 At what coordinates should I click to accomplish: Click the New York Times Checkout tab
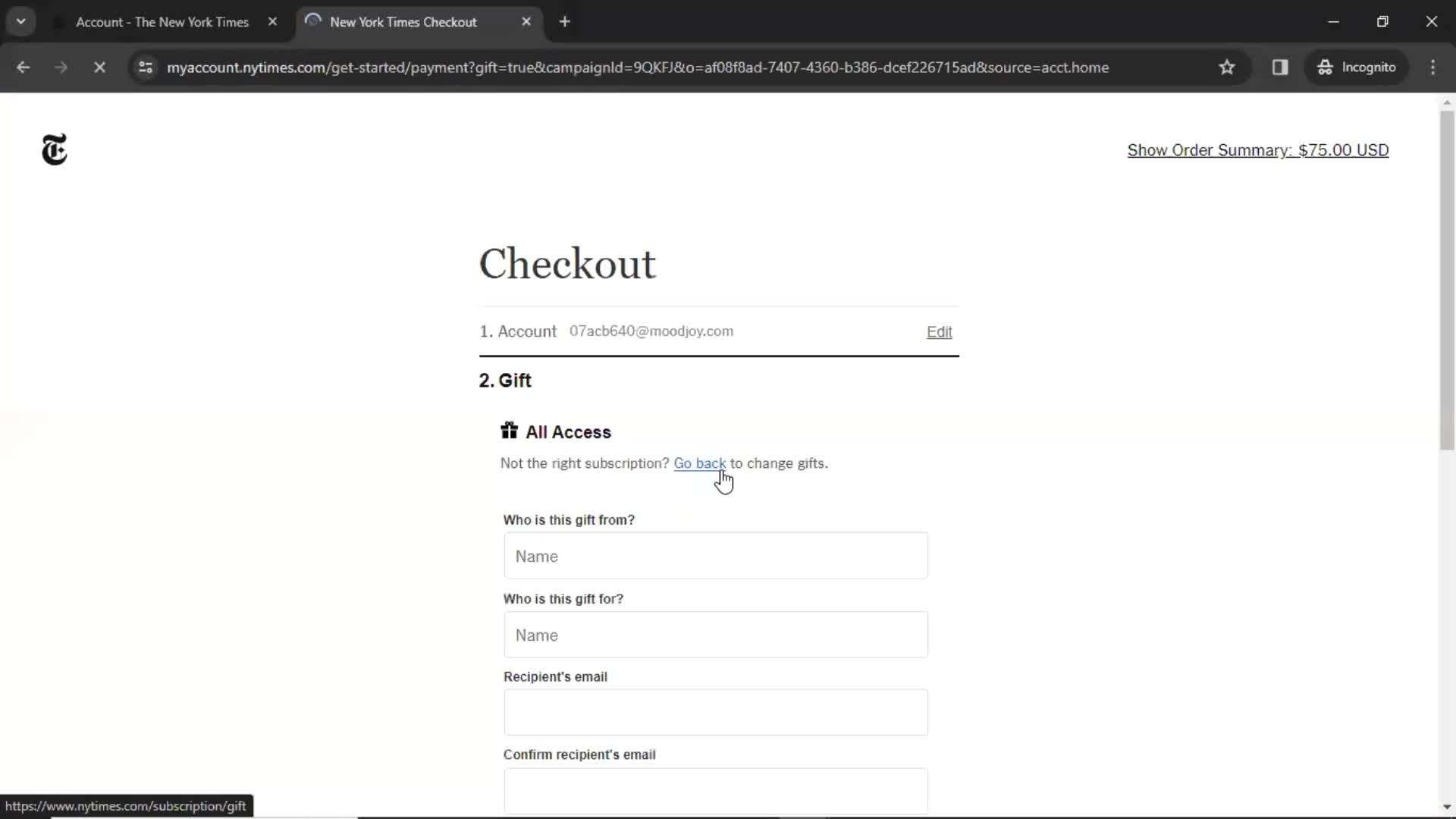pyautogui.click(x=403, y=22)
